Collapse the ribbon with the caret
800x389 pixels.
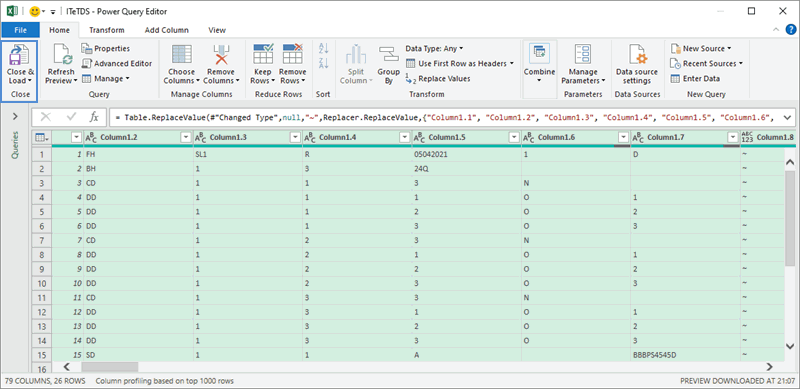click(776, 30)
